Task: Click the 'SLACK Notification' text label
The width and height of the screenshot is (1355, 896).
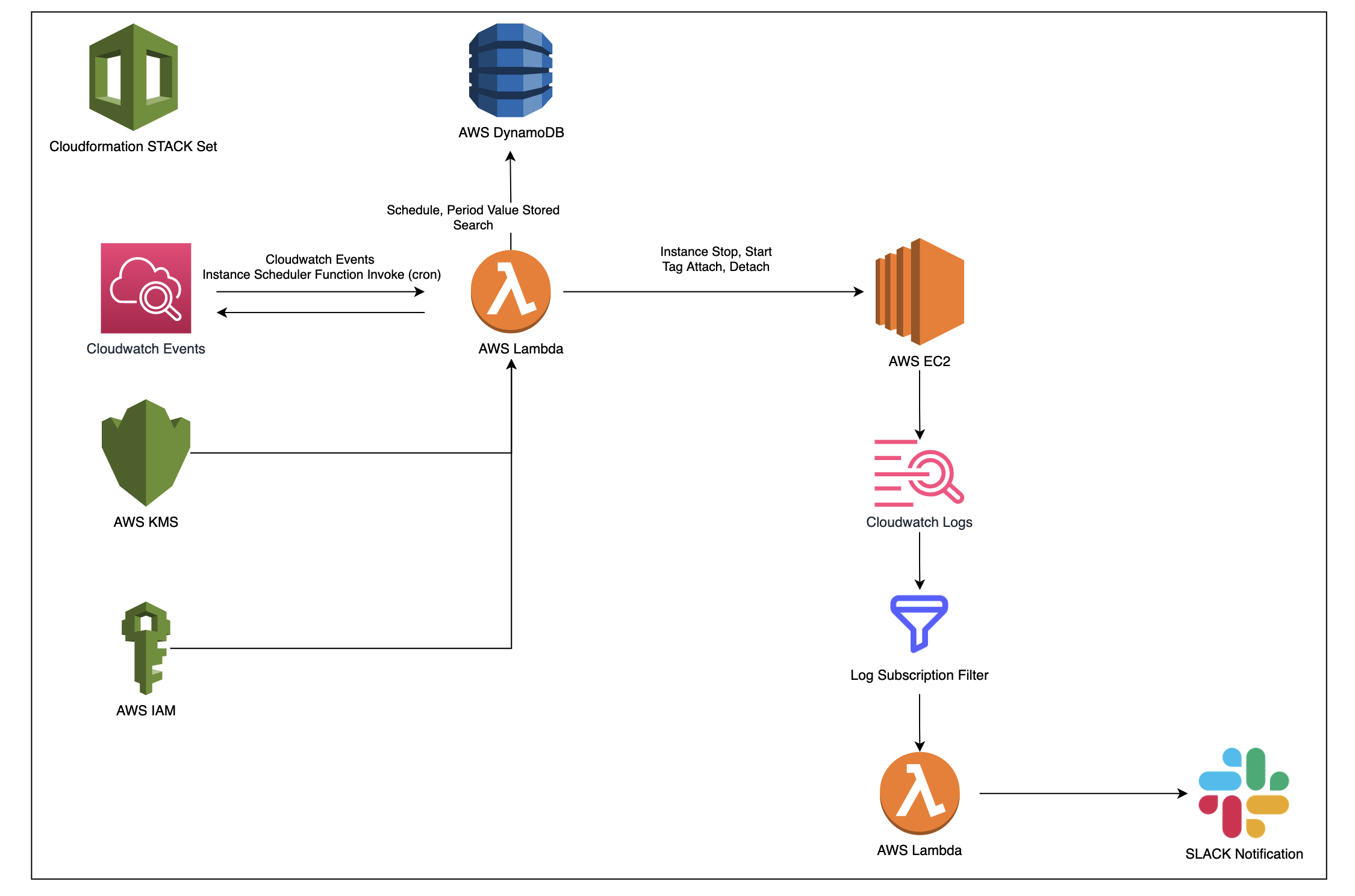Action: pos(1244,854)
